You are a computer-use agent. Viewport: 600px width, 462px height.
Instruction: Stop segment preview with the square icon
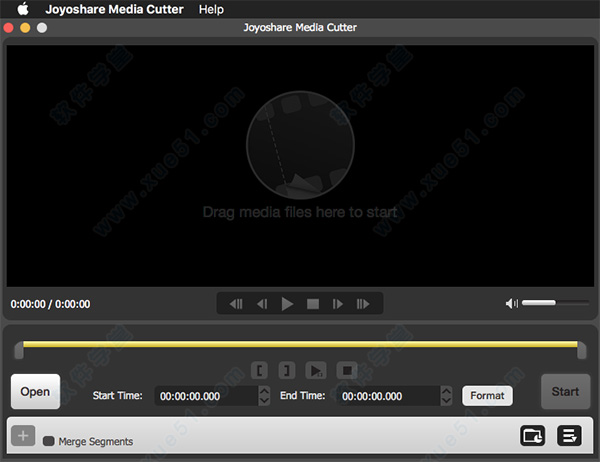(x=347, y=371)
